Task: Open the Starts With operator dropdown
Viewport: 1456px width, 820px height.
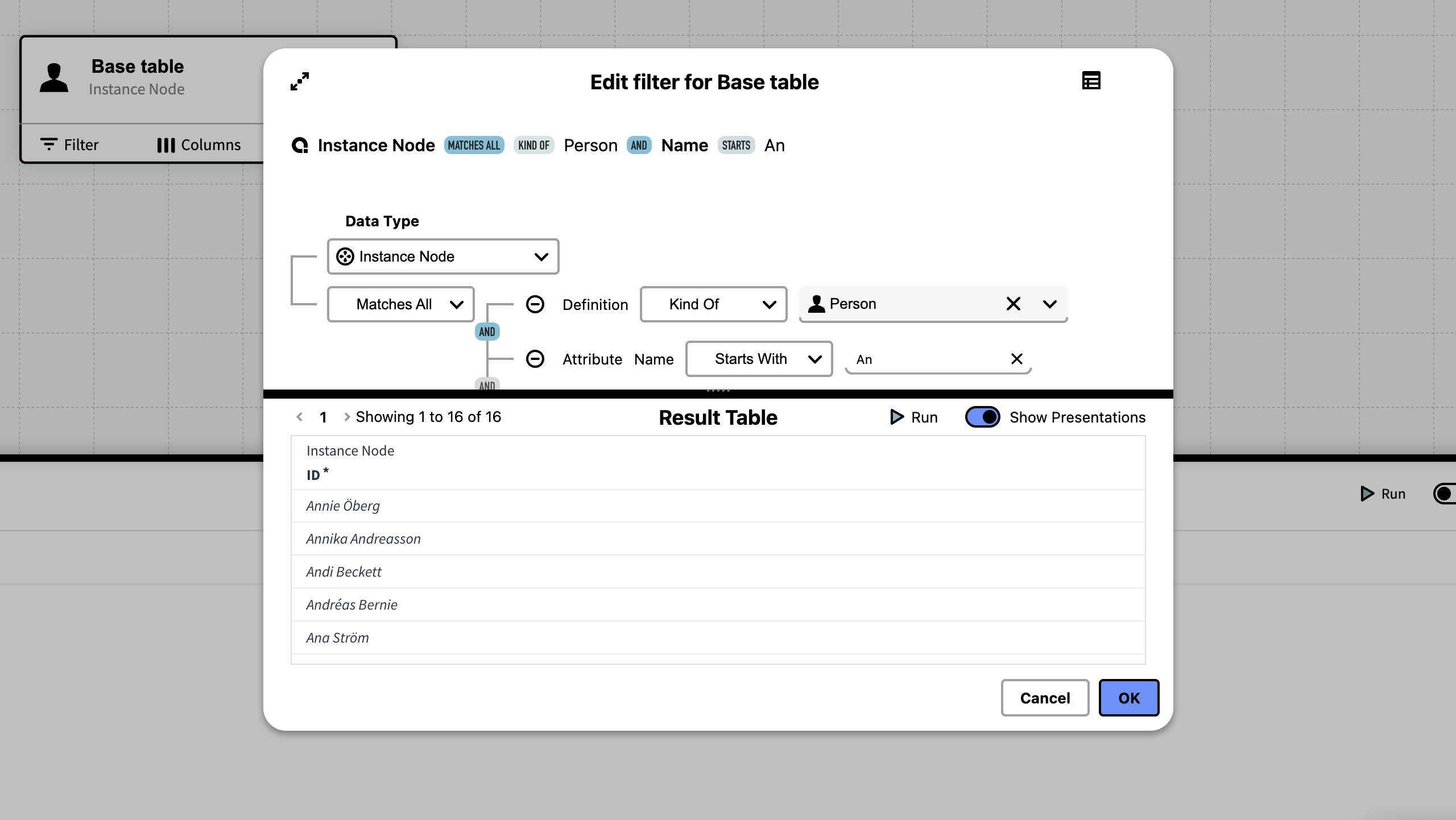Action: (759, 359)
